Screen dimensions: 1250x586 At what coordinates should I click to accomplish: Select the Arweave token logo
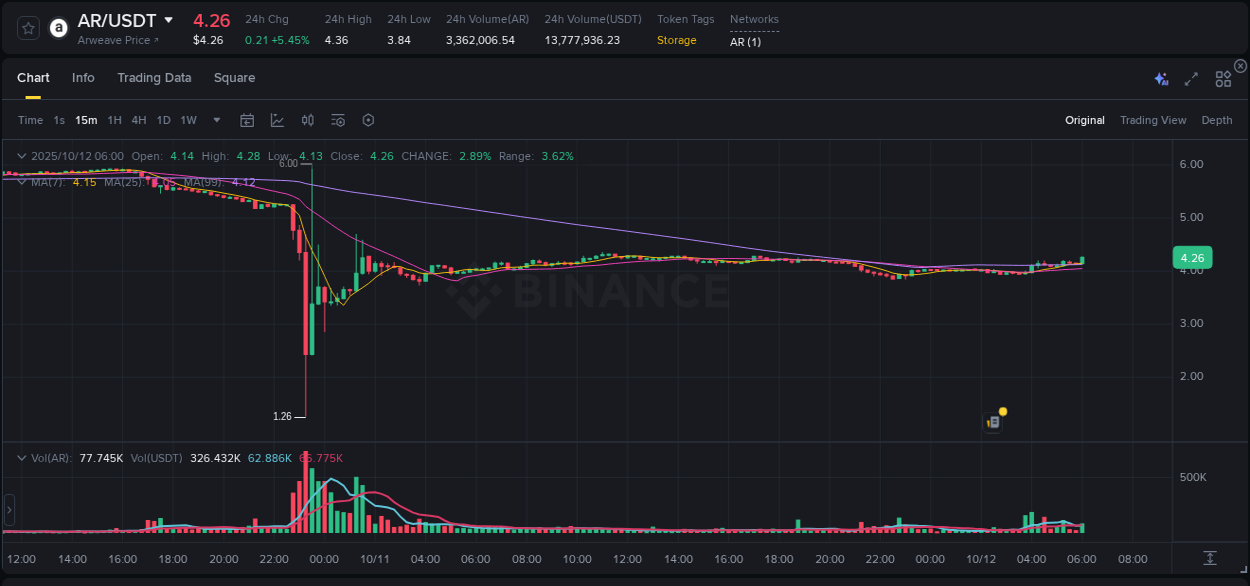click(58, 28)
